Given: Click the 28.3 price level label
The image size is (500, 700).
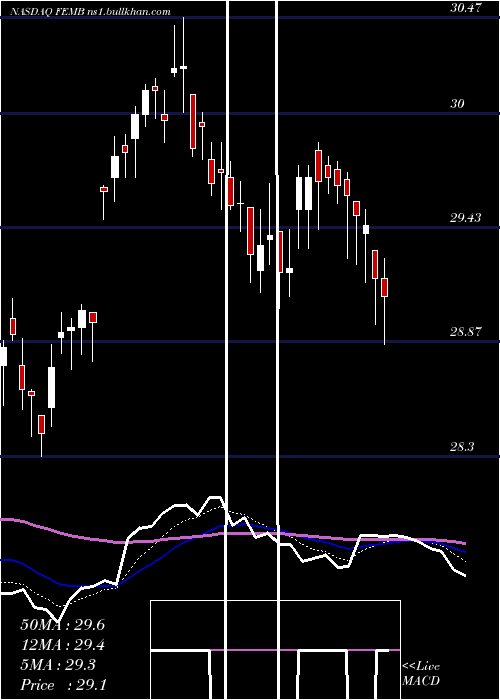Looking at the screenshot, I should 462,446.
